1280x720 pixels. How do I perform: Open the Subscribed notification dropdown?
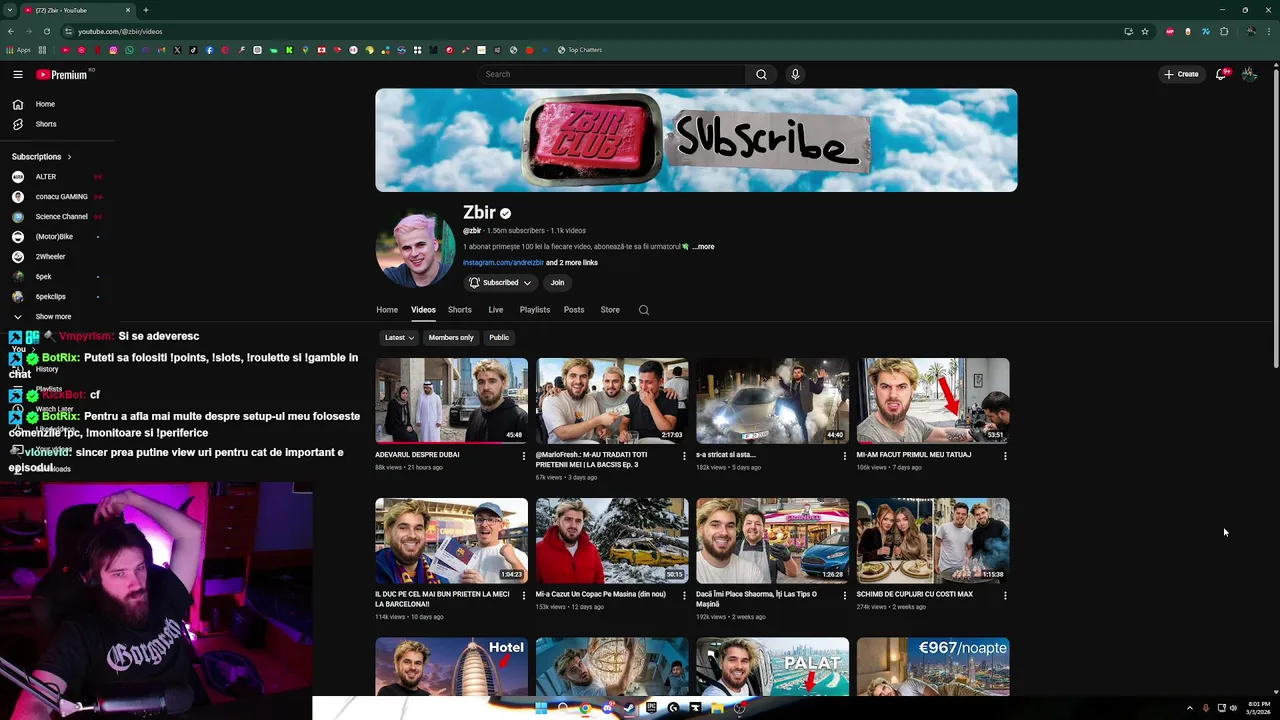pyautogui.click(x=500, y=283)
